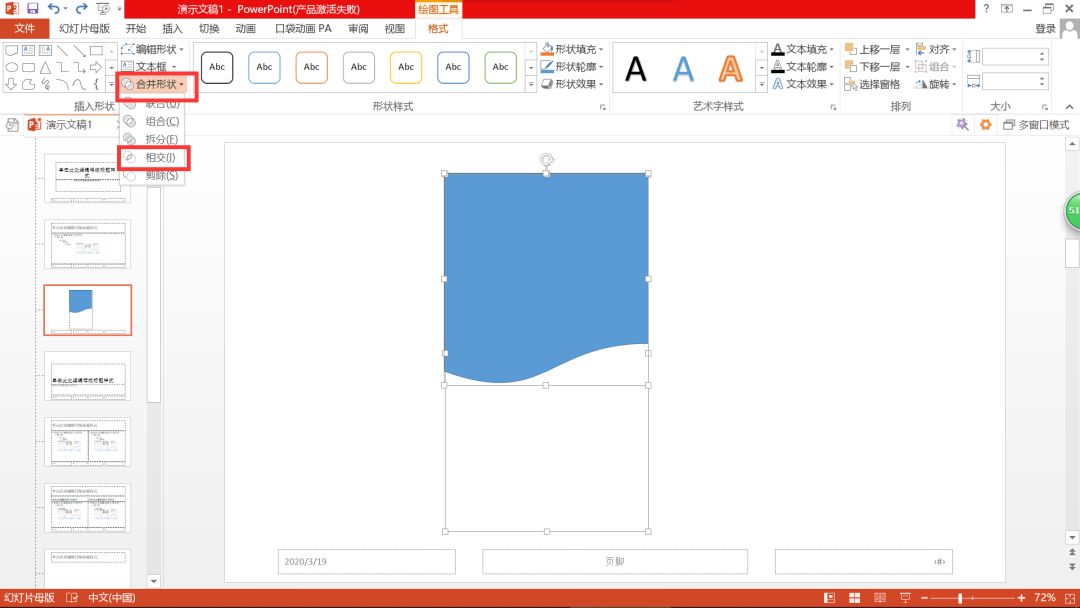Viewport: 1080px width, 608px height.
Task: Click the zoom slider in the status bar
Action: 960,598
